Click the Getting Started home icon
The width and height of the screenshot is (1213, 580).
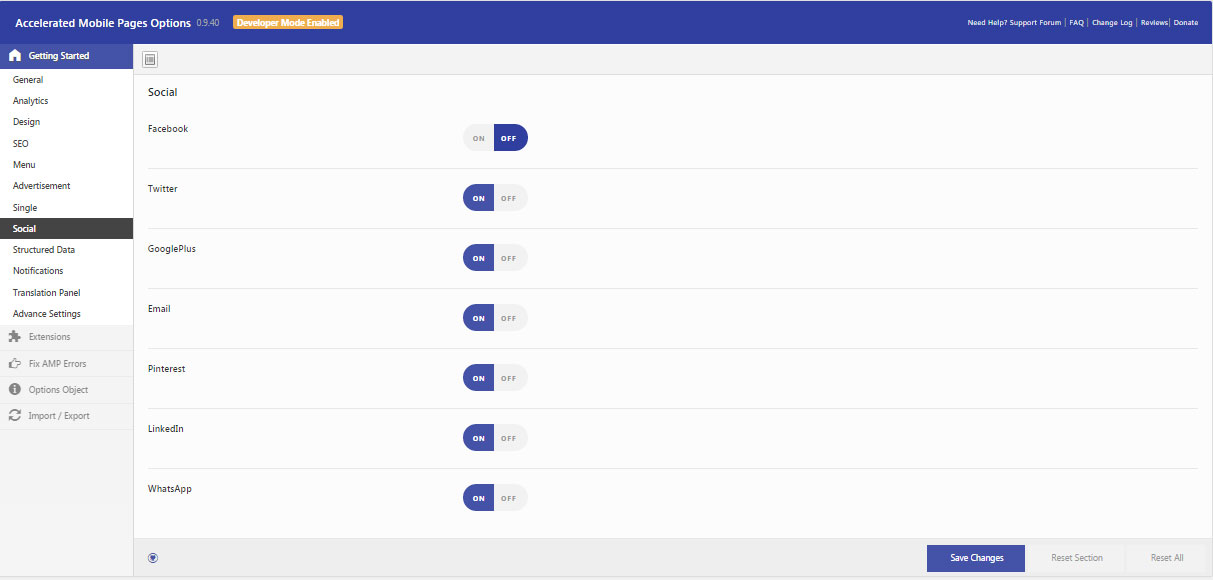[x=15, y=56]
